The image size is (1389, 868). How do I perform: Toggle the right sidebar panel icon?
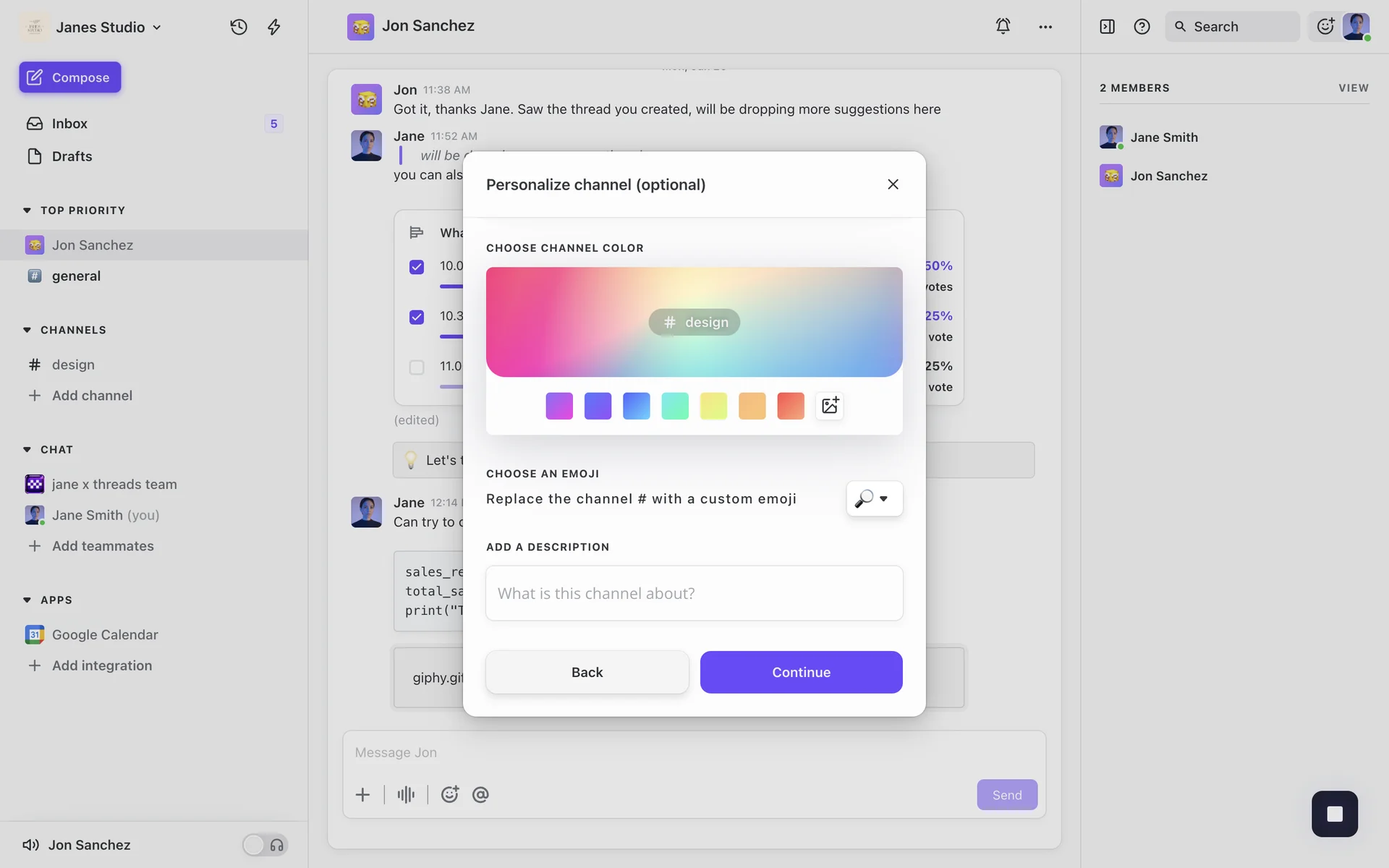click(1107, 27)
